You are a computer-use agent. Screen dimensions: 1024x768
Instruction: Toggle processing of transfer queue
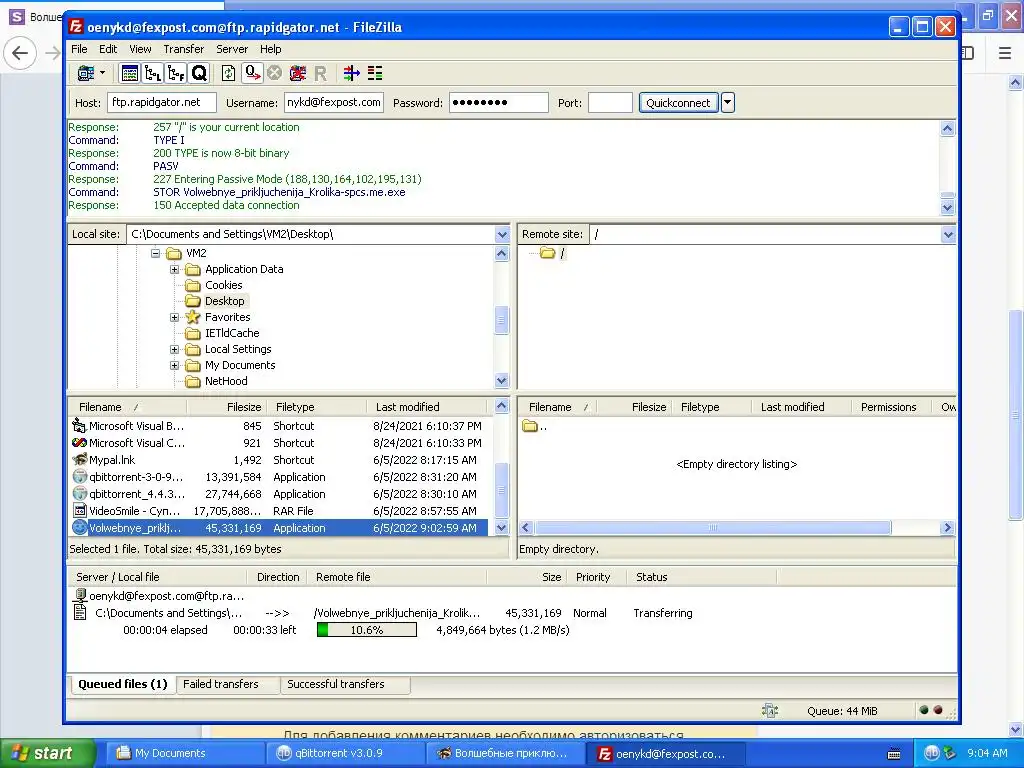coord(251,73)
